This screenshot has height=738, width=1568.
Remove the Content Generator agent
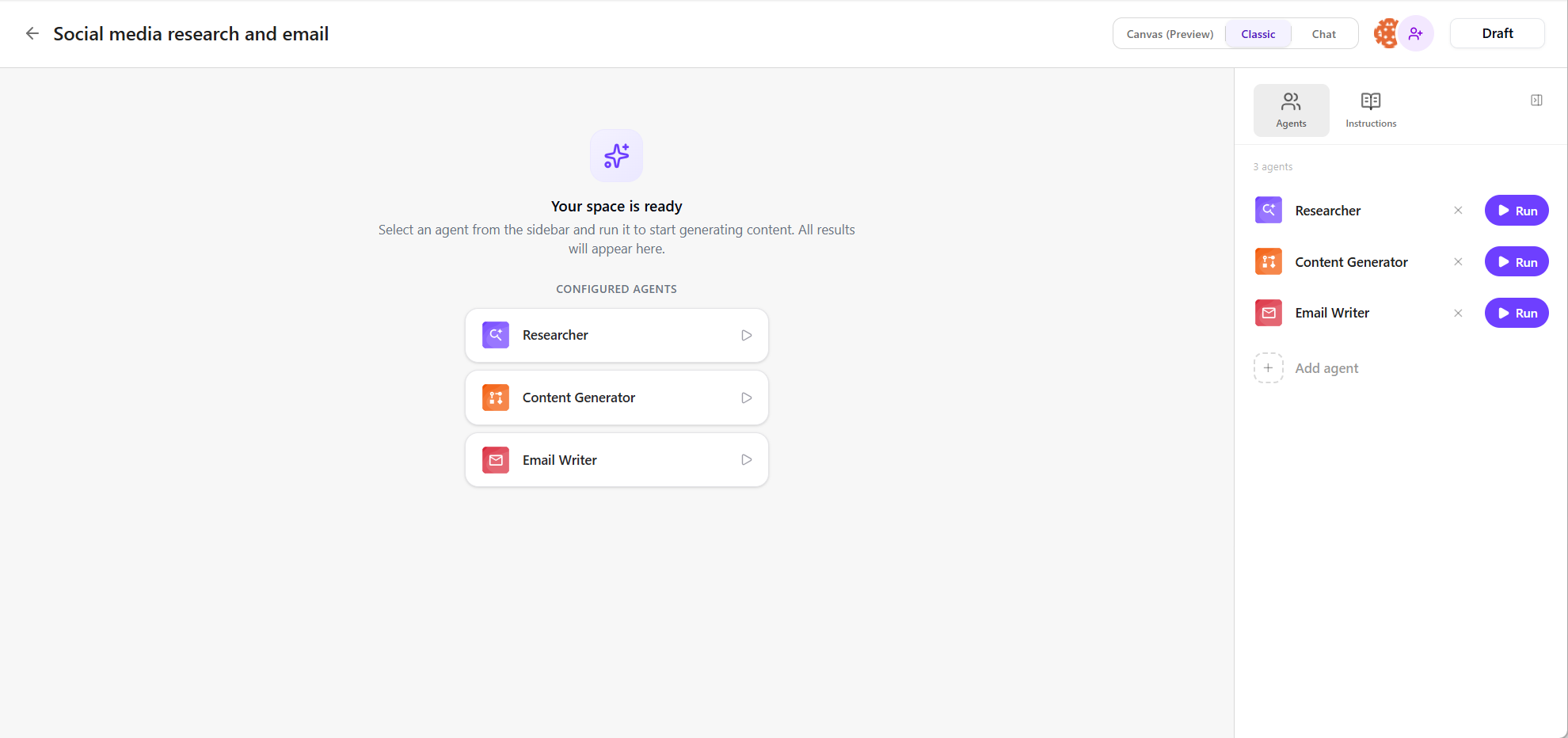pos(1458,262)
